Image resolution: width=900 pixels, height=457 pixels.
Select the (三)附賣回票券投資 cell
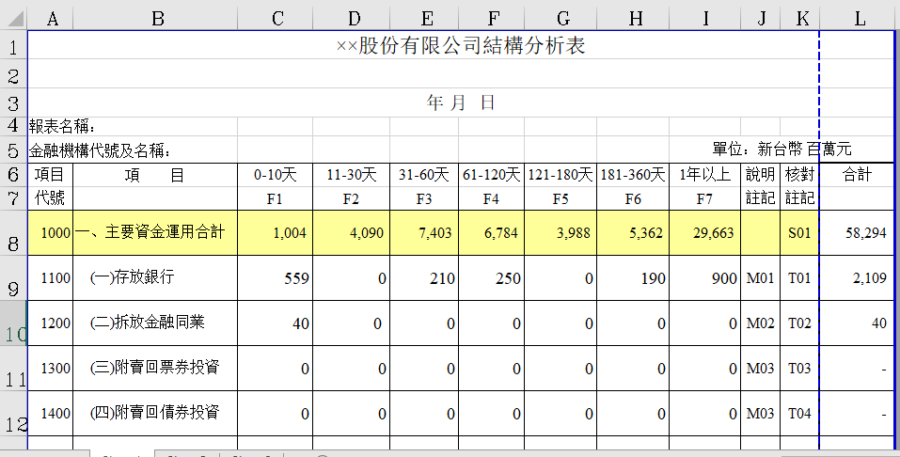click(156, 368)
